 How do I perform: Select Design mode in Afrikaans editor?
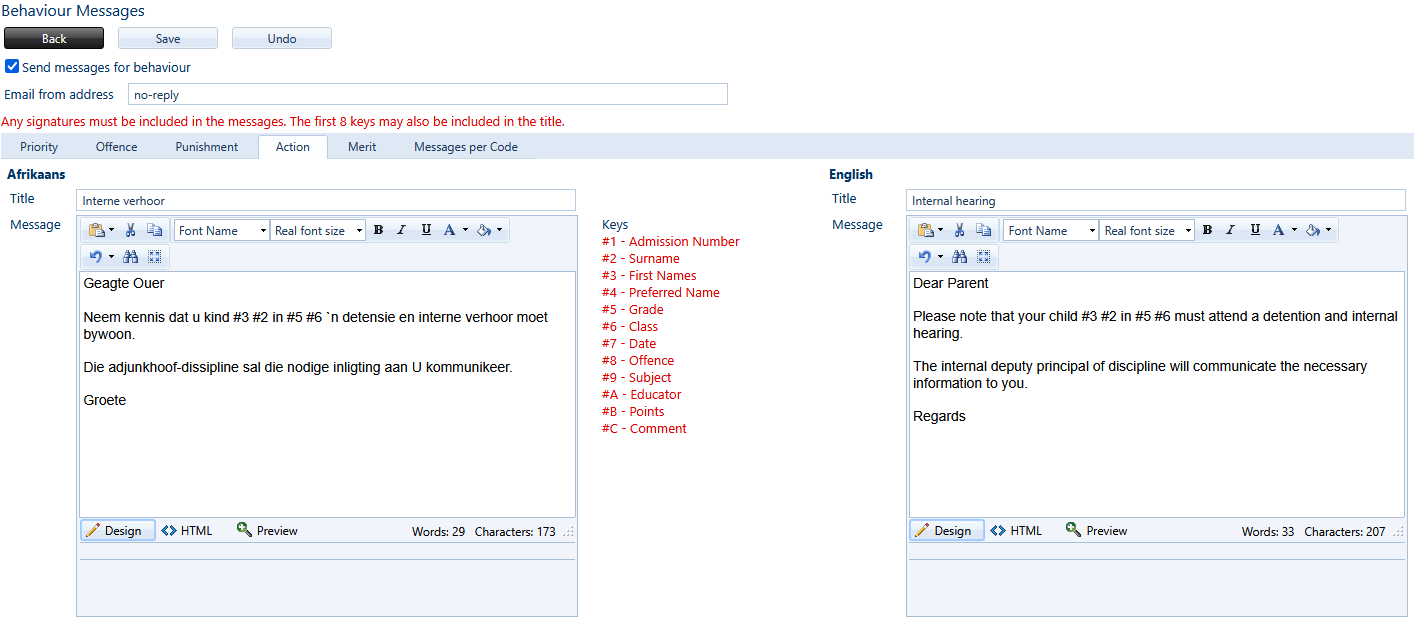(118, 531)
